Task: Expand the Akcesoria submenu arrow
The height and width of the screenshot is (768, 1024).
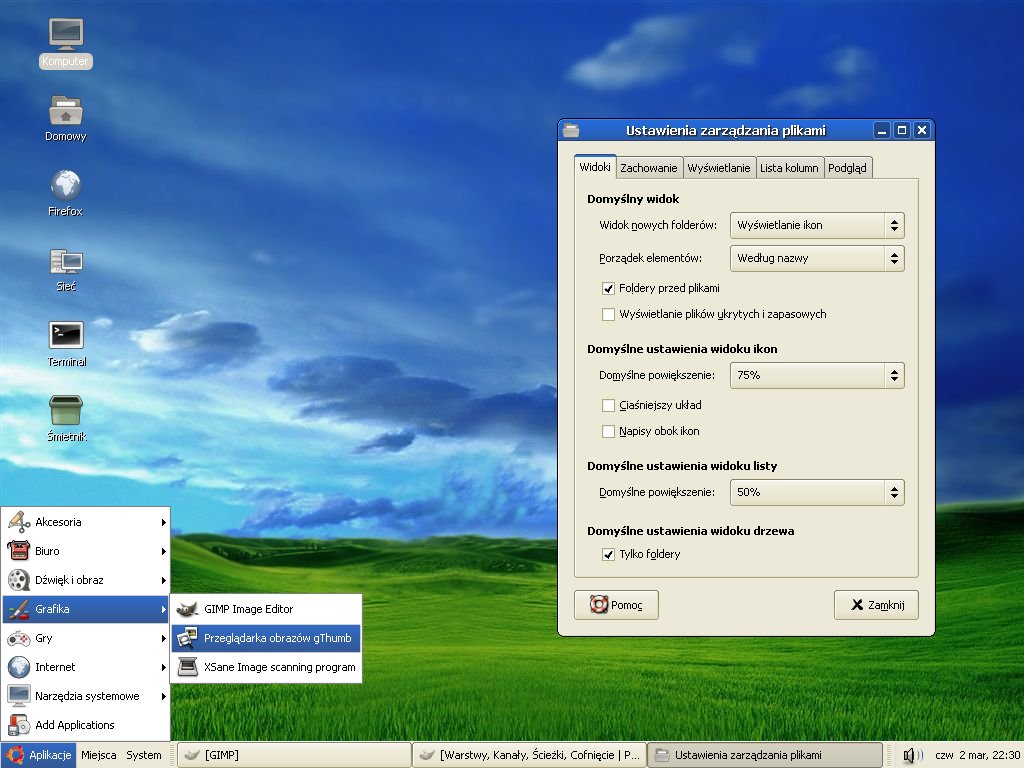Action: (x=163, y=522)
